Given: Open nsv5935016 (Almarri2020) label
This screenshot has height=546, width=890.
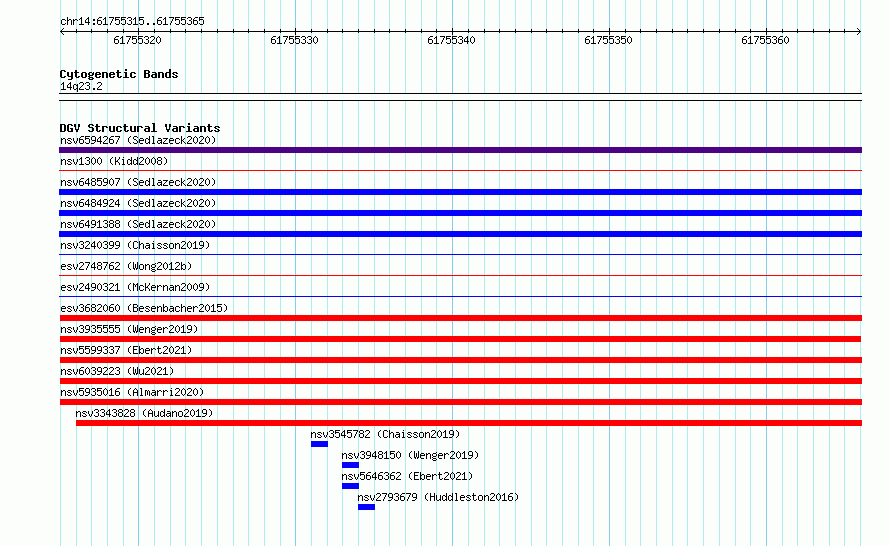Looking at the screenshot, I should pyautogui.click(x=132, y=392).
